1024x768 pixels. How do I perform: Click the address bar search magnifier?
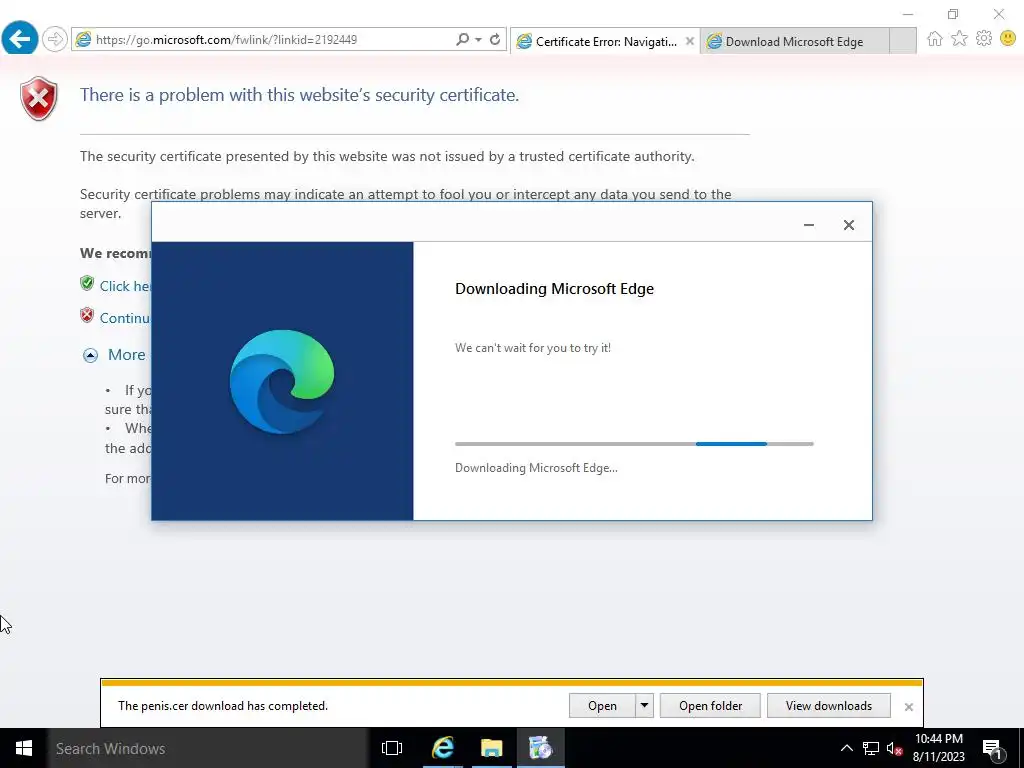tap(462, 39)
